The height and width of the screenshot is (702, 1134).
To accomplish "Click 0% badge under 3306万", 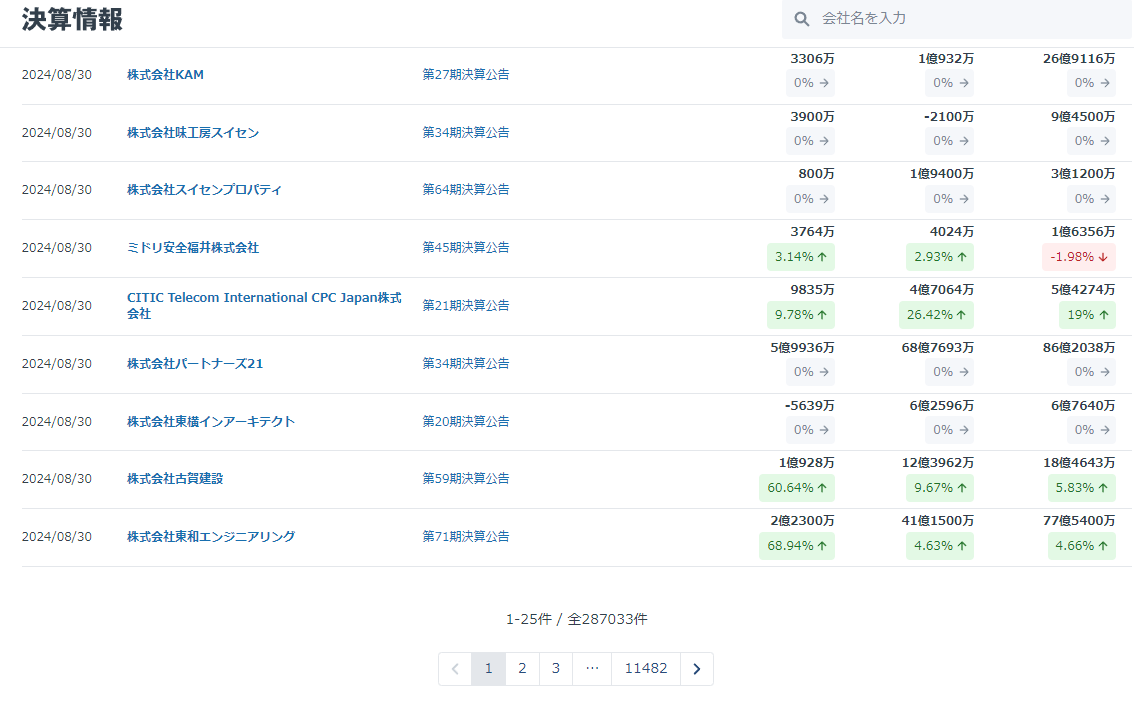I will [x=811, y=83].
